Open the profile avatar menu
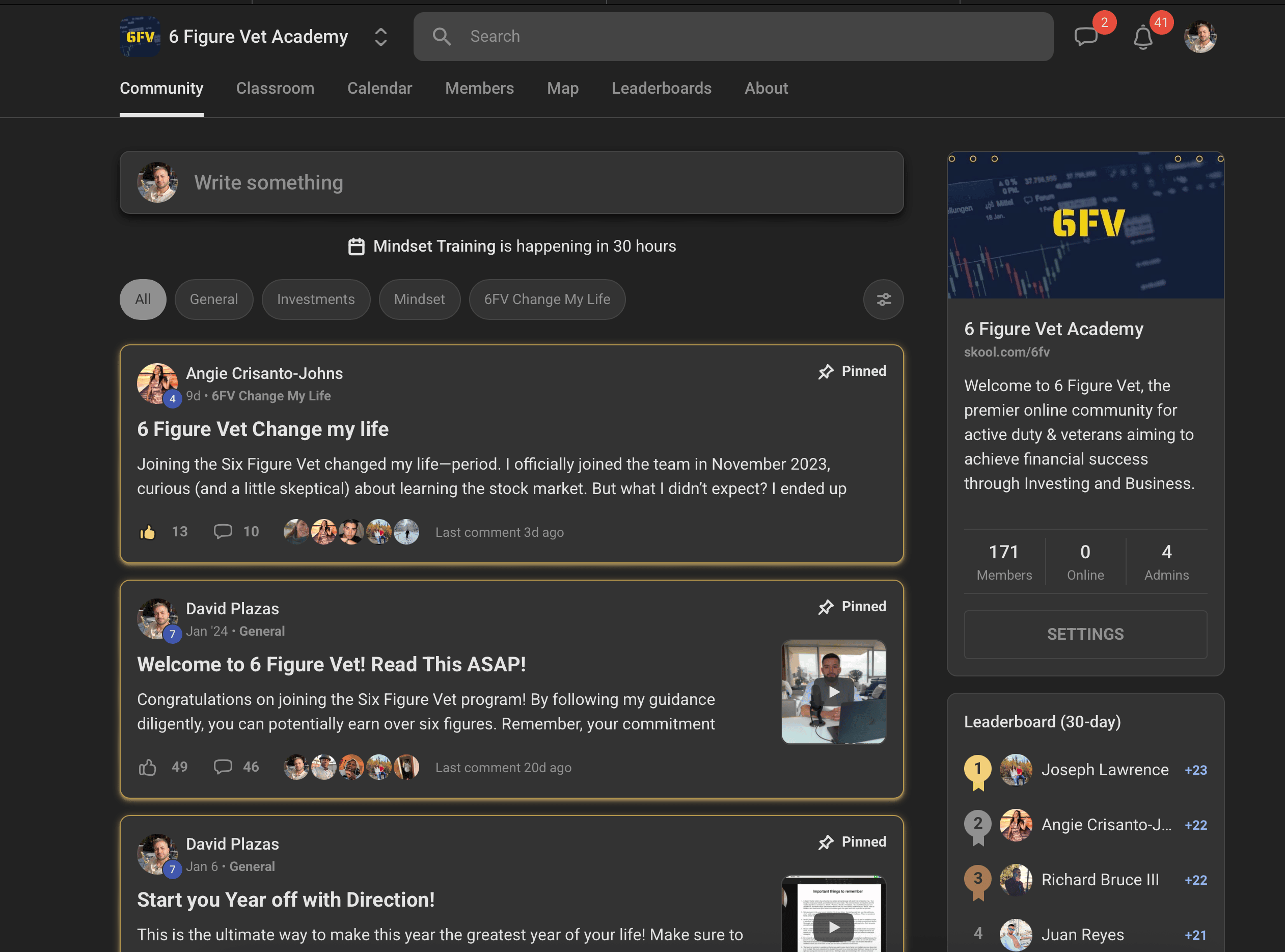Viewport: 1285px width, 952px height. (1200, 37)
